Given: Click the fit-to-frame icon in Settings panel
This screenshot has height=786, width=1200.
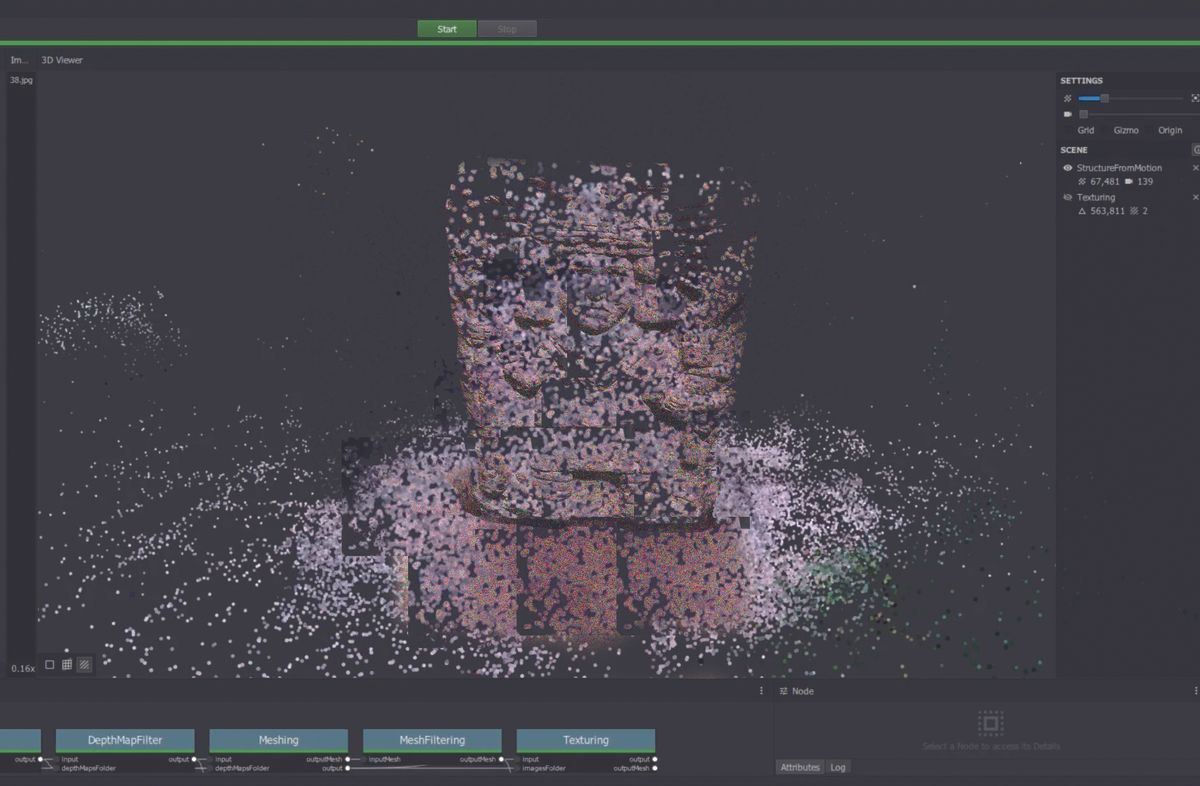Looking at the screenshot, I should (x=1195, y=99).
